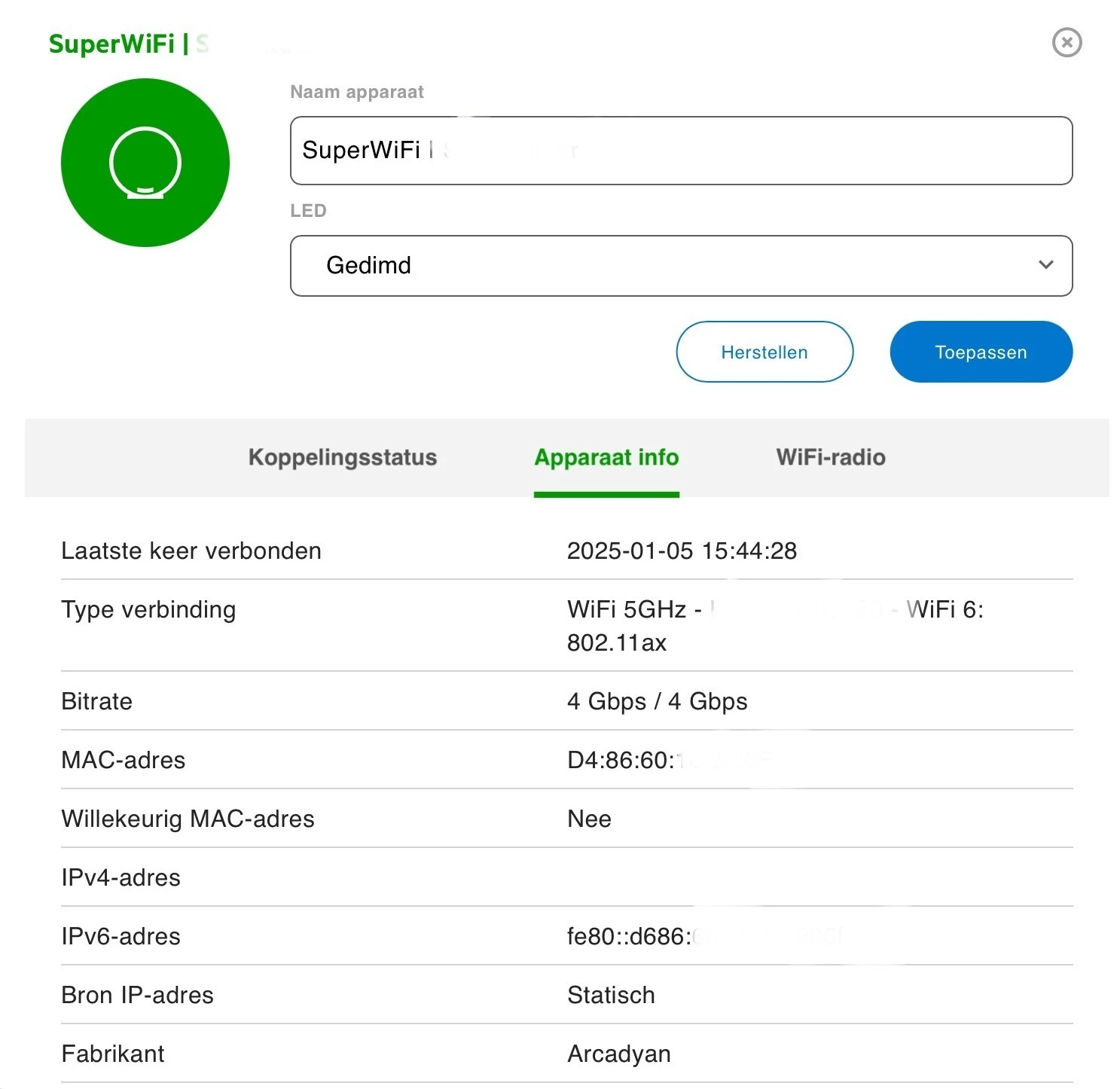Click the Bron IP-adres value Statisch

pos(611,995)
